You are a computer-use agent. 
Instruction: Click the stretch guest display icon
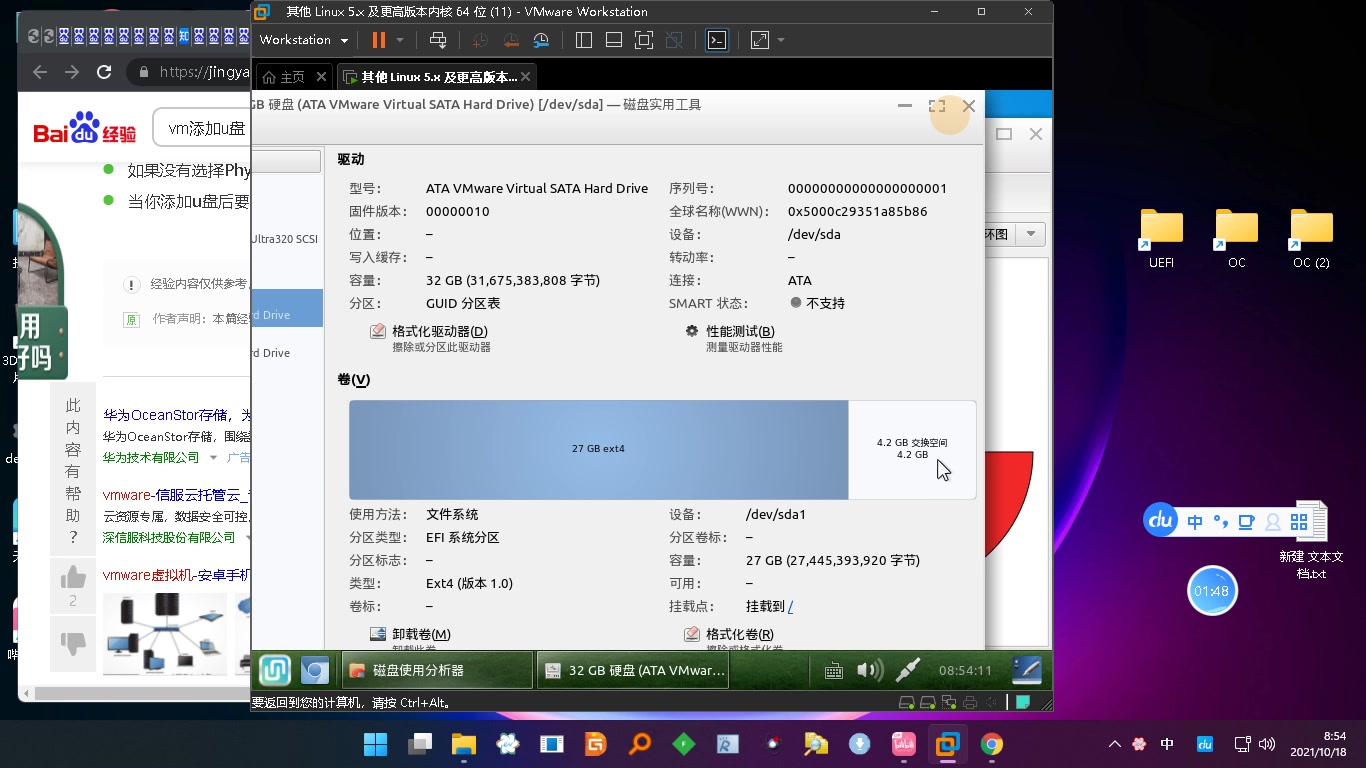tap(760, 40)
